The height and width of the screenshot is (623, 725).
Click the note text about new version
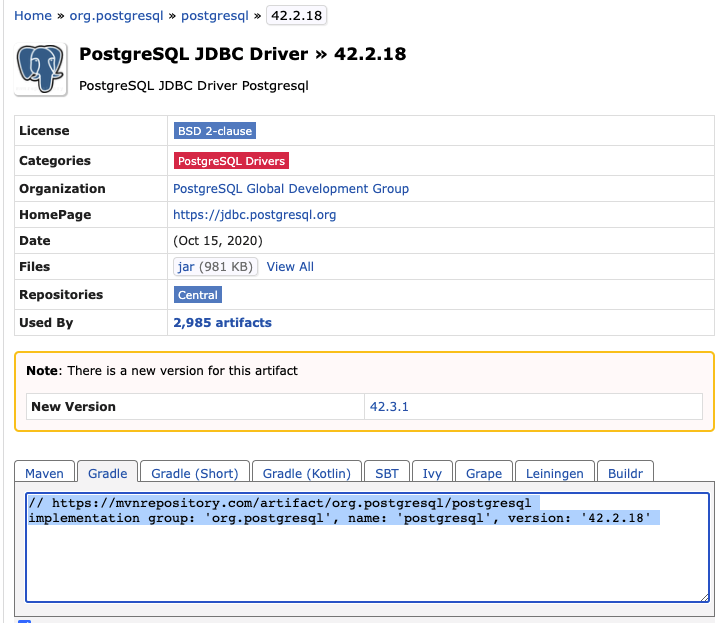click(x=162, y=371)
